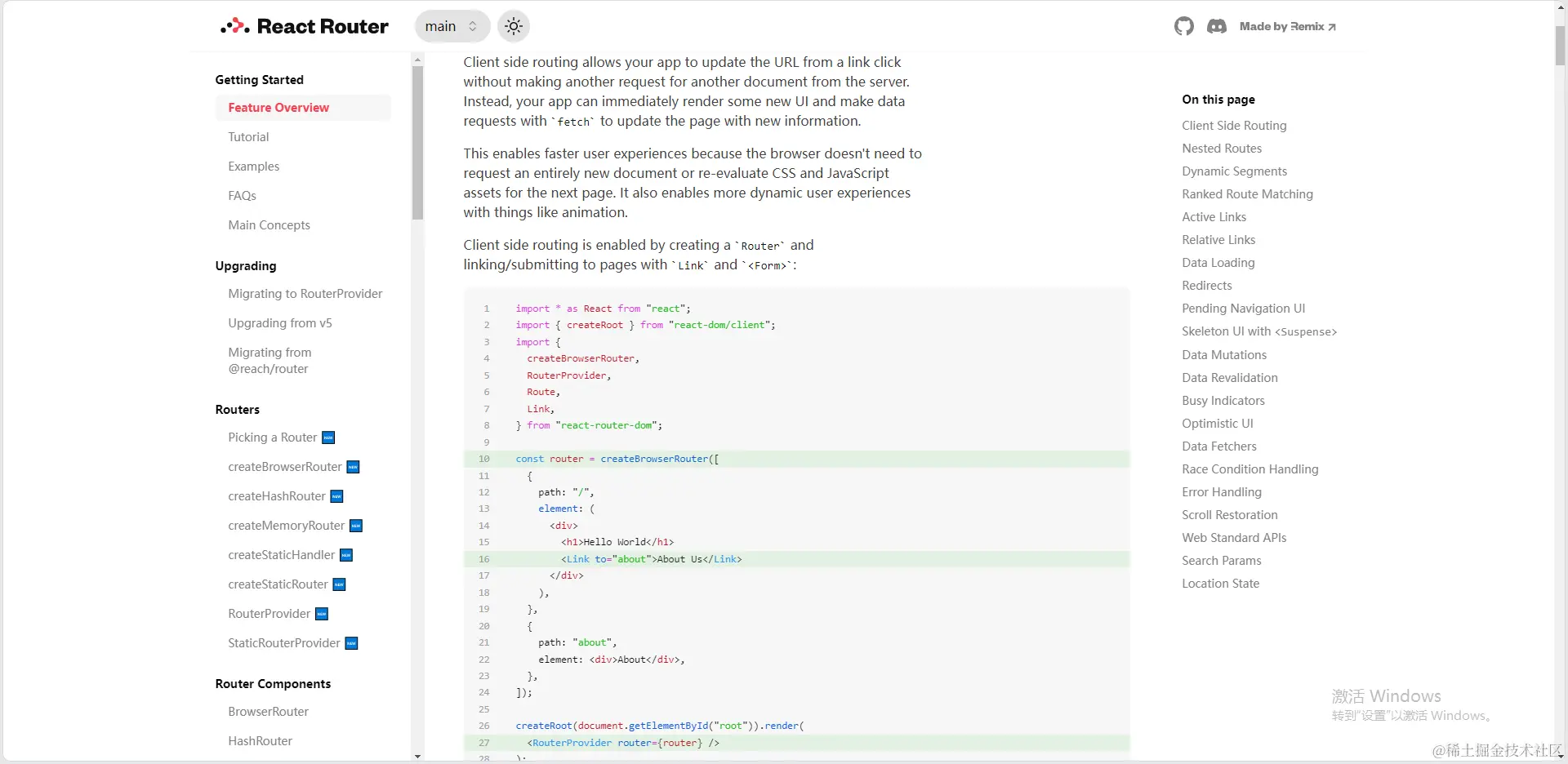Viewport: 1568px width, 764px height.
Task: Open createMemoryRouter docs link
Action: coord(286,526)
